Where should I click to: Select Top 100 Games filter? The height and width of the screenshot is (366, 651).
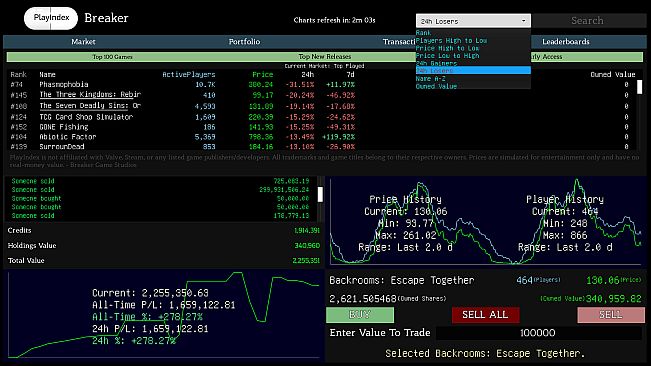113,56
